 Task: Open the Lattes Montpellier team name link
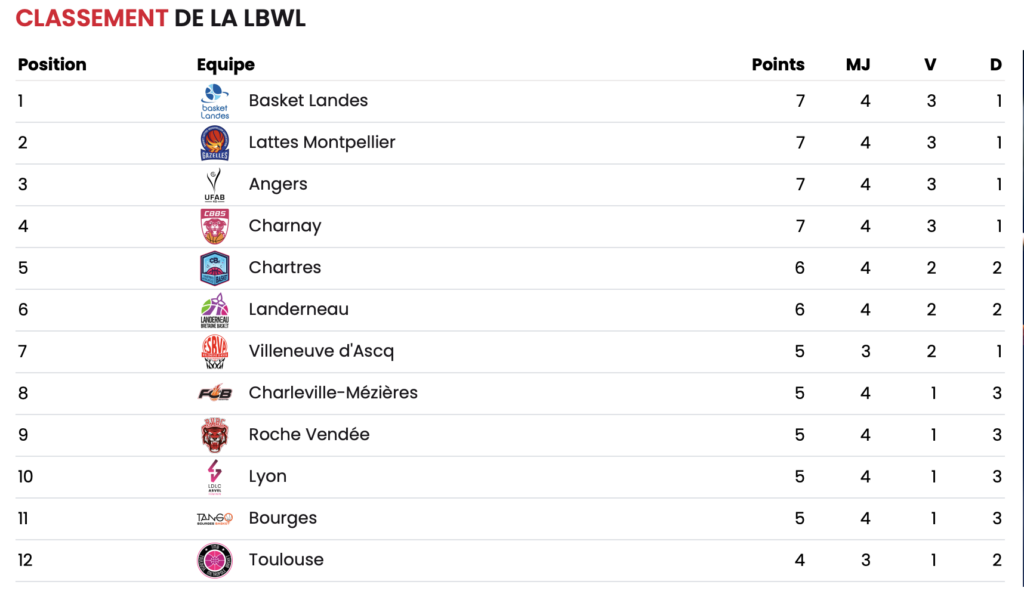(x=322, y=143)
